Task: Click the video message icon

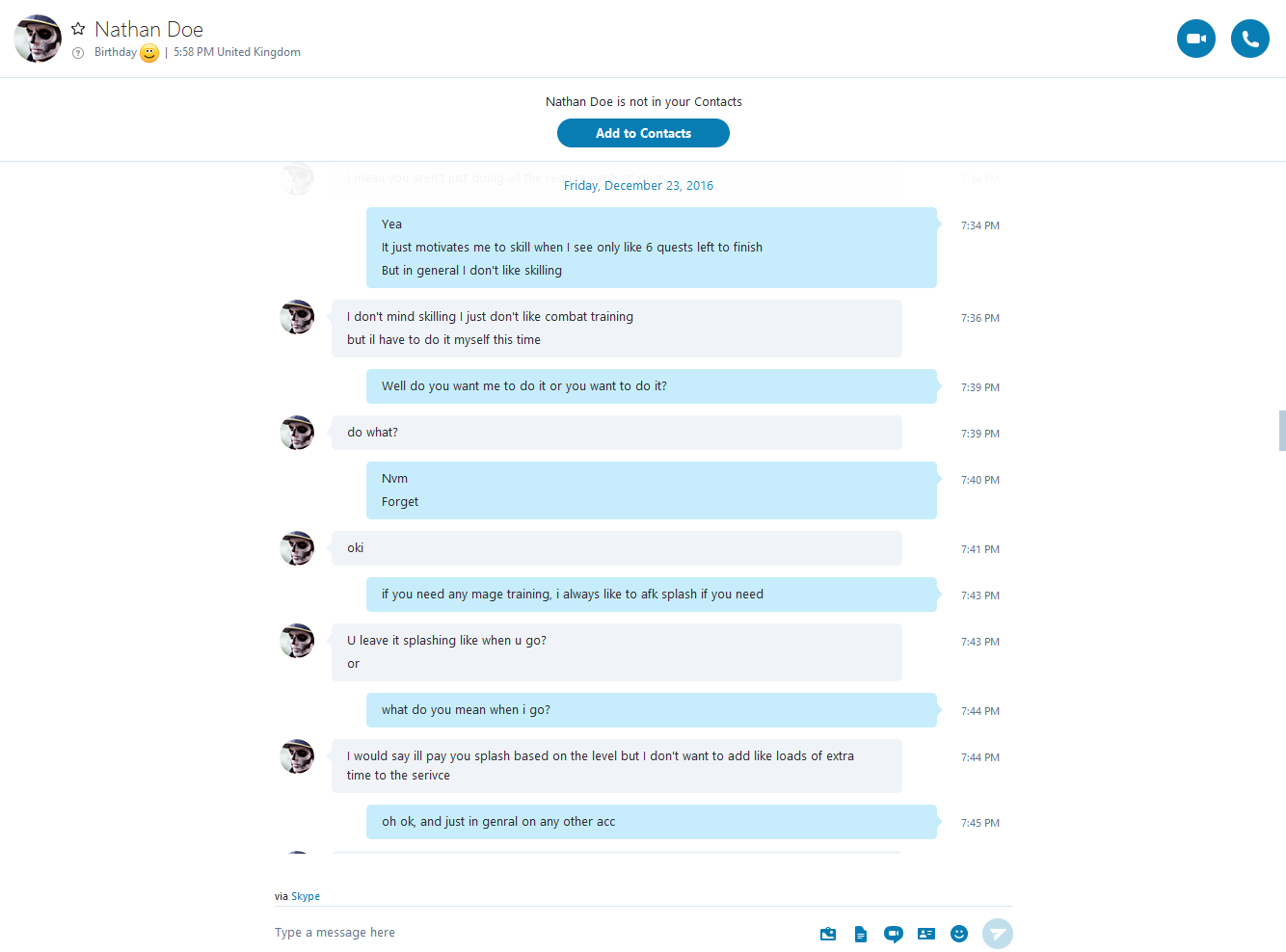Action: click(894, 934)
